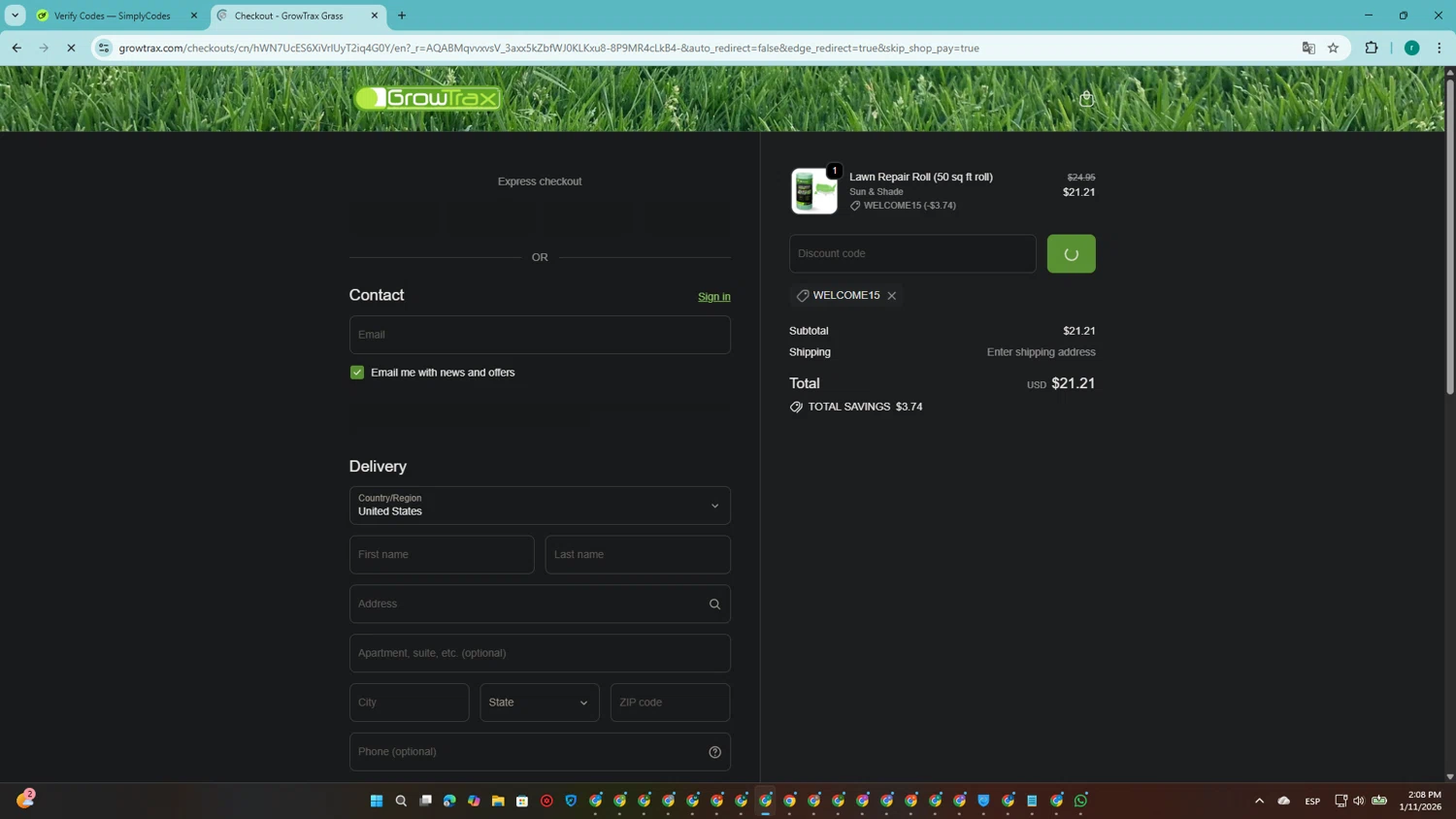Open File Explorer from the taskbar

pos(498,801)
